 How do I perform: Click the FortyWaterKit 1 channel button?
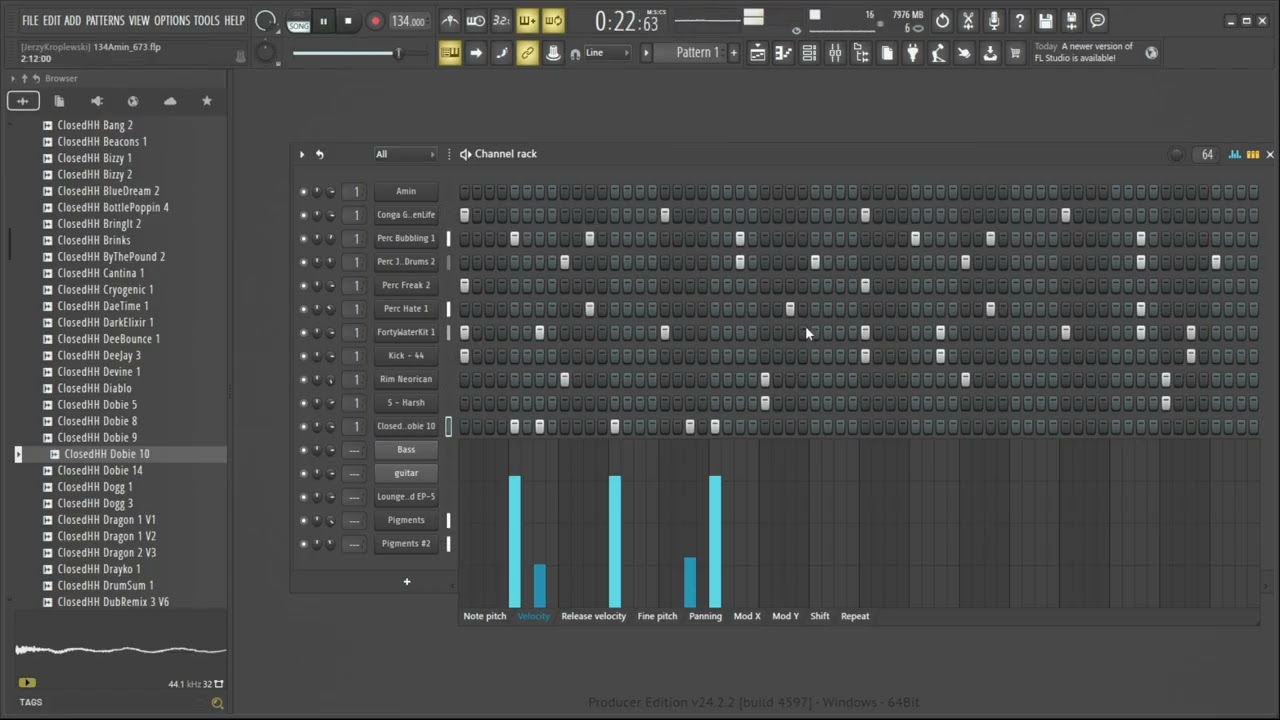tap(406, 332)
